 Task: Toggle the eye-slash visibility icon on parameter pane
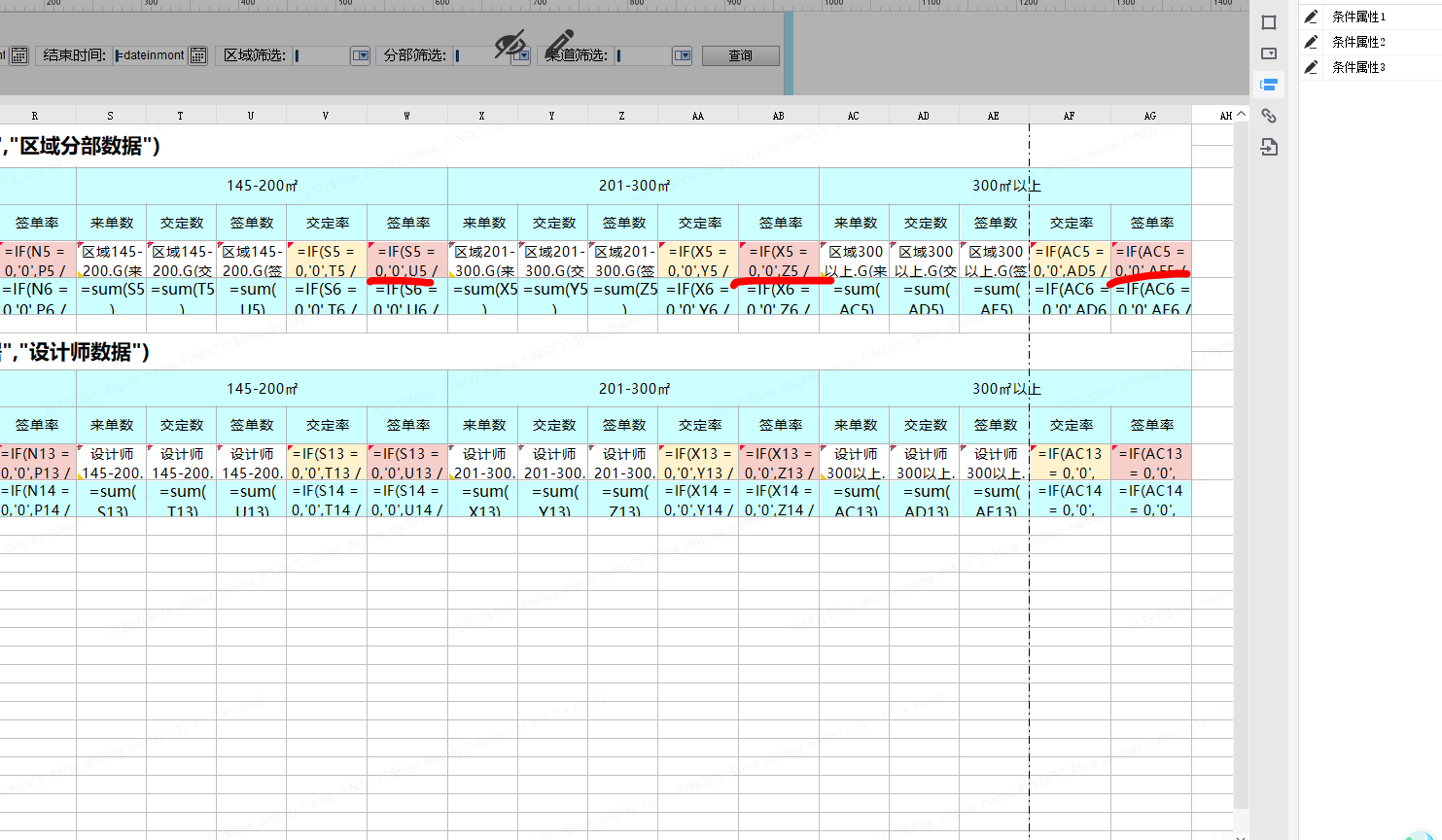(510, 44)
